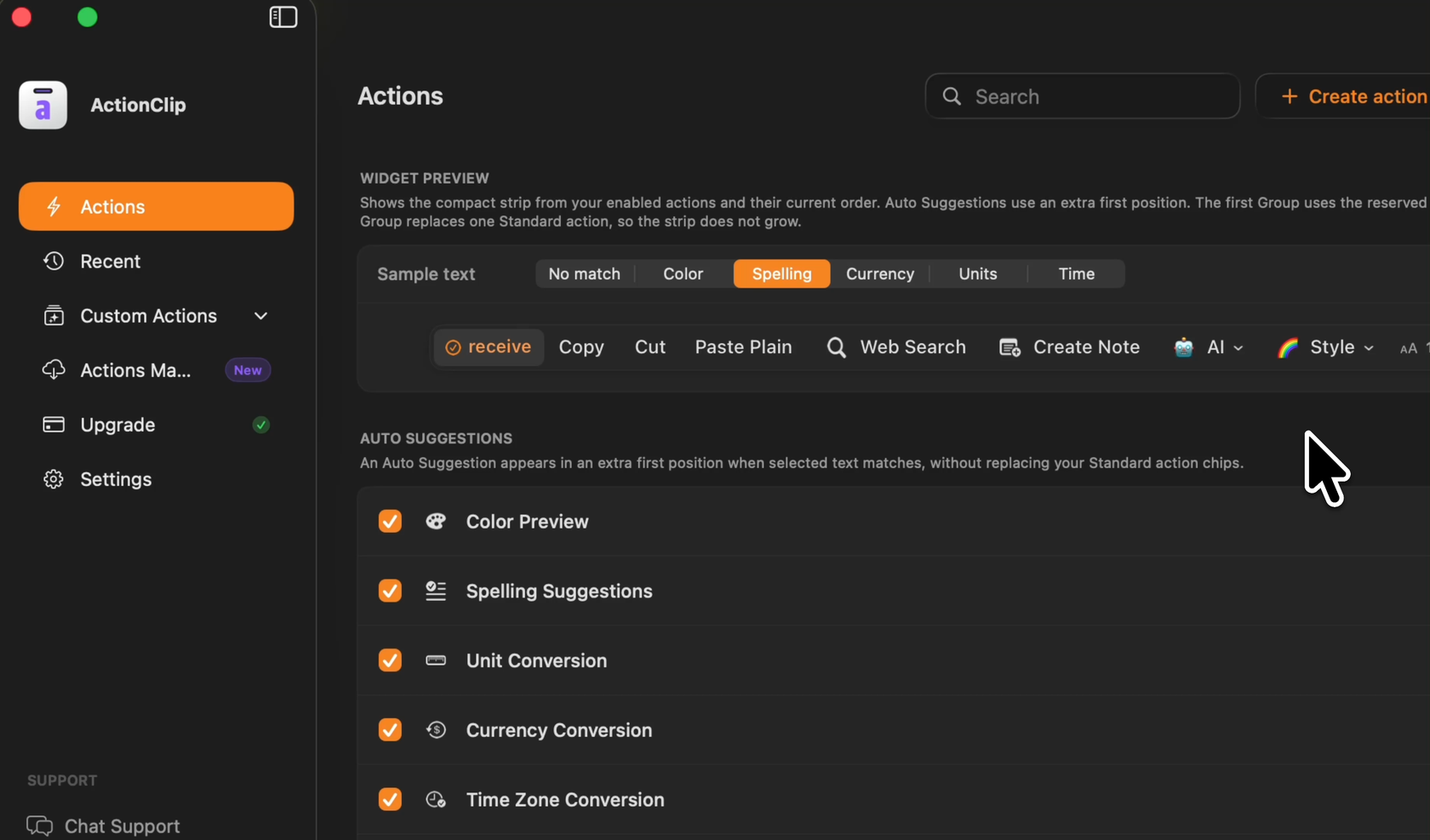Open the Settings sidebar item
Screen dimensions: 1430x840
click(157, 479)
